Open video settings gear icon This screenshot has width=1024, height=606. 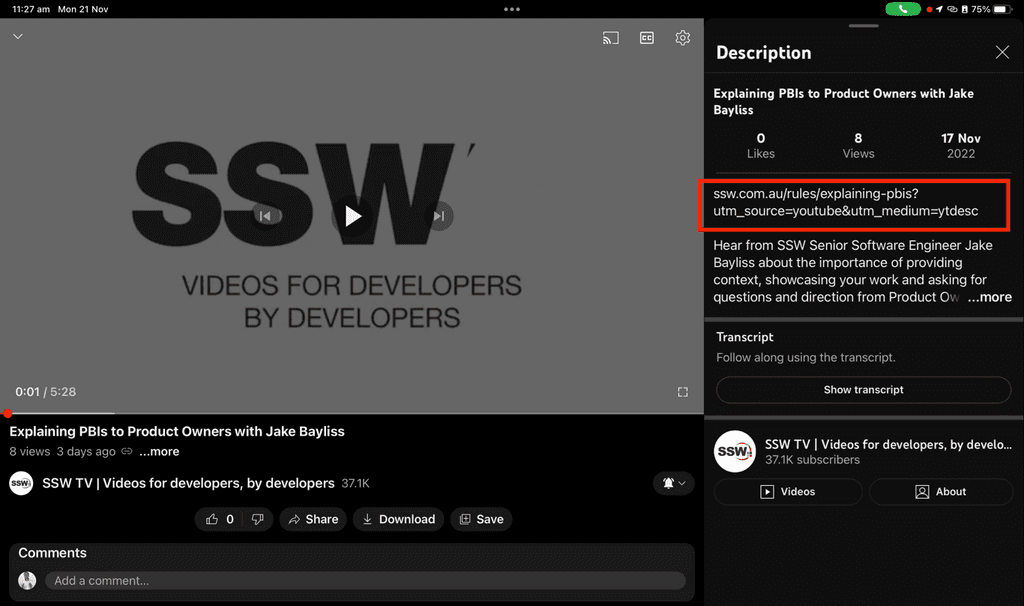pos(683,38)
